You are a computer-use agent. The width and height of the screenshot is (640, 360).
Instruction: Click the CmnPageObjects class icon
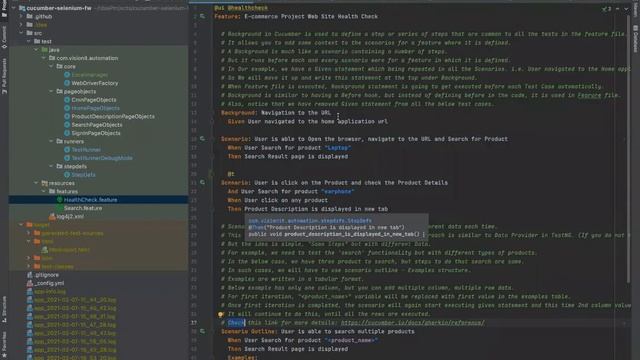(67, 100)
